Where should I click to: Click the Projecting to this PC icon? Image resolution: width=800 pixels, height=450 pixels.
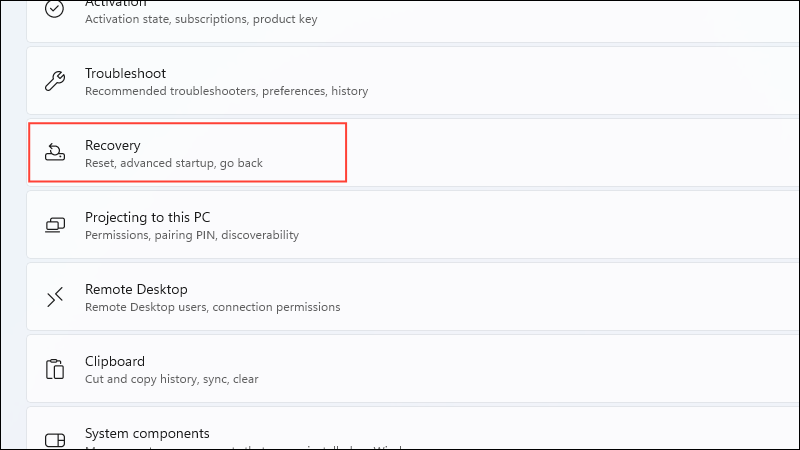coord(55,225)
